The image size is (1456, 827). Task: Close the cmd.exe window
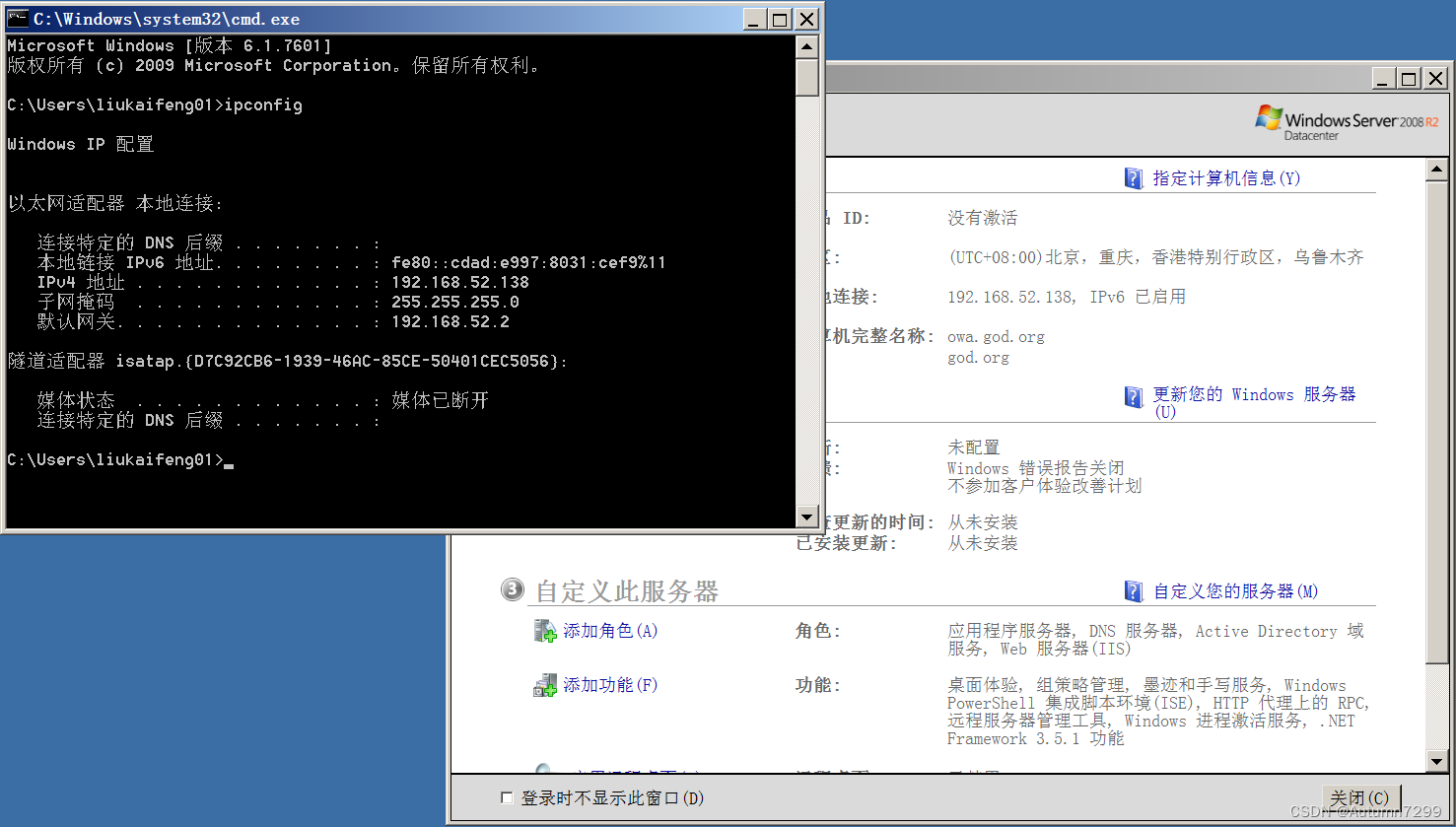tap(806, 19)
